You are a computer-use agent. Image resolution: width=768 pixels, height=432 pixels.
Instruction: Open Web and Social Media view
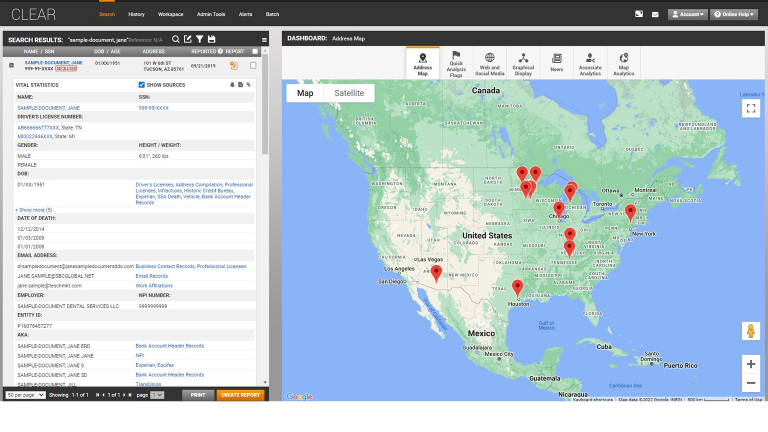[x=489, y=63]
